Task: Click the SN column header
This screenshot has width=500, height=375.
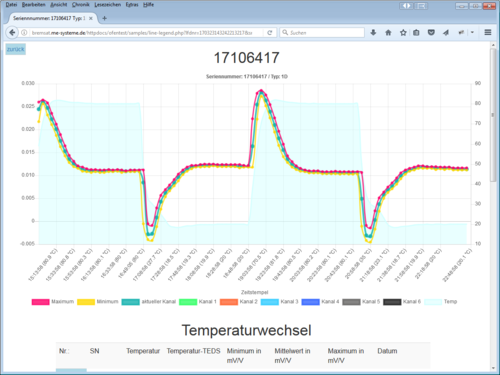Action: pos(94,351)
